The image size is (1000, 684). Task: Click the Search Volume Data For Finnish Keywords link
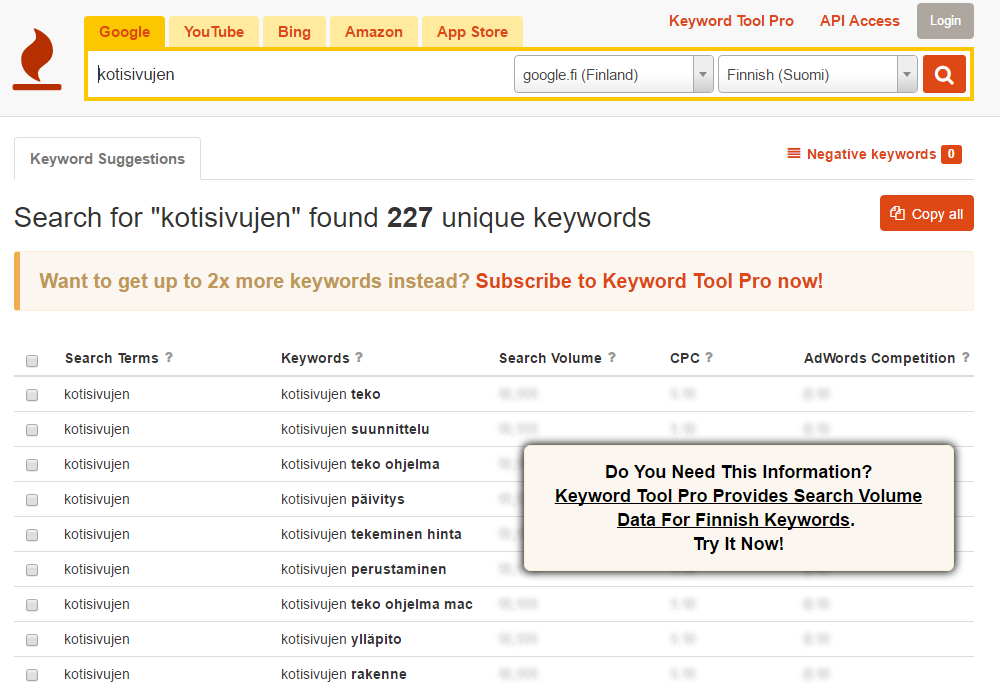[738, 507]
